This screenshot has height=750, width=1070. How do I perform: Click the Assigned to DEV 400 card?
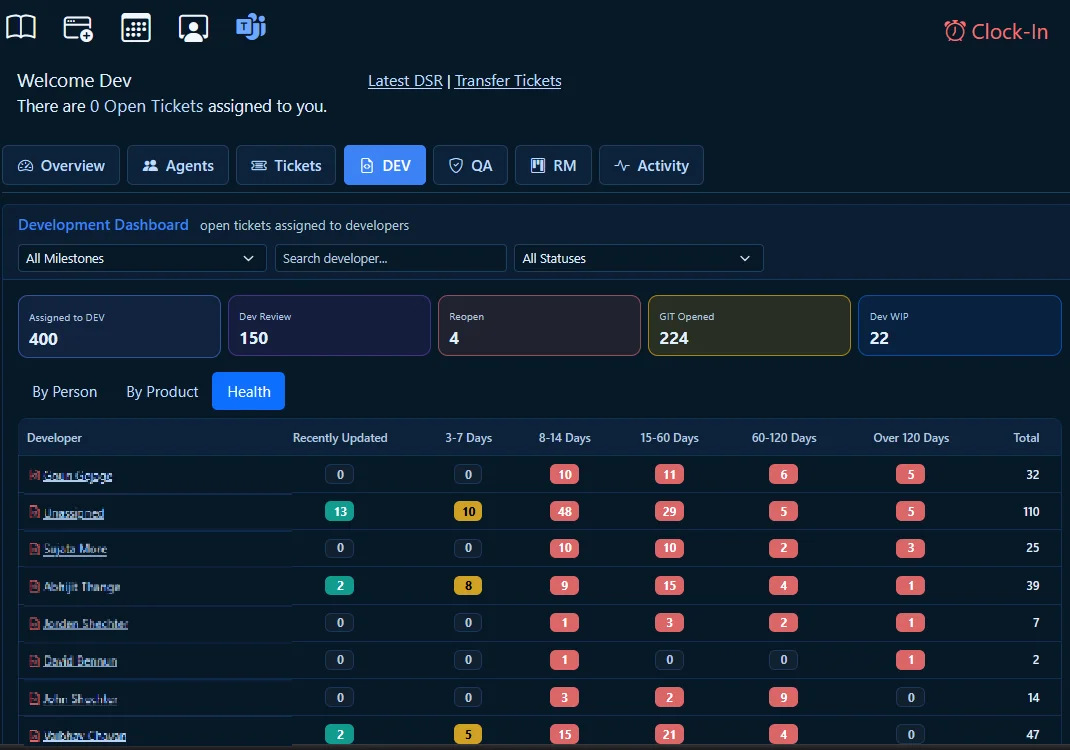click(x=119, y=326)
